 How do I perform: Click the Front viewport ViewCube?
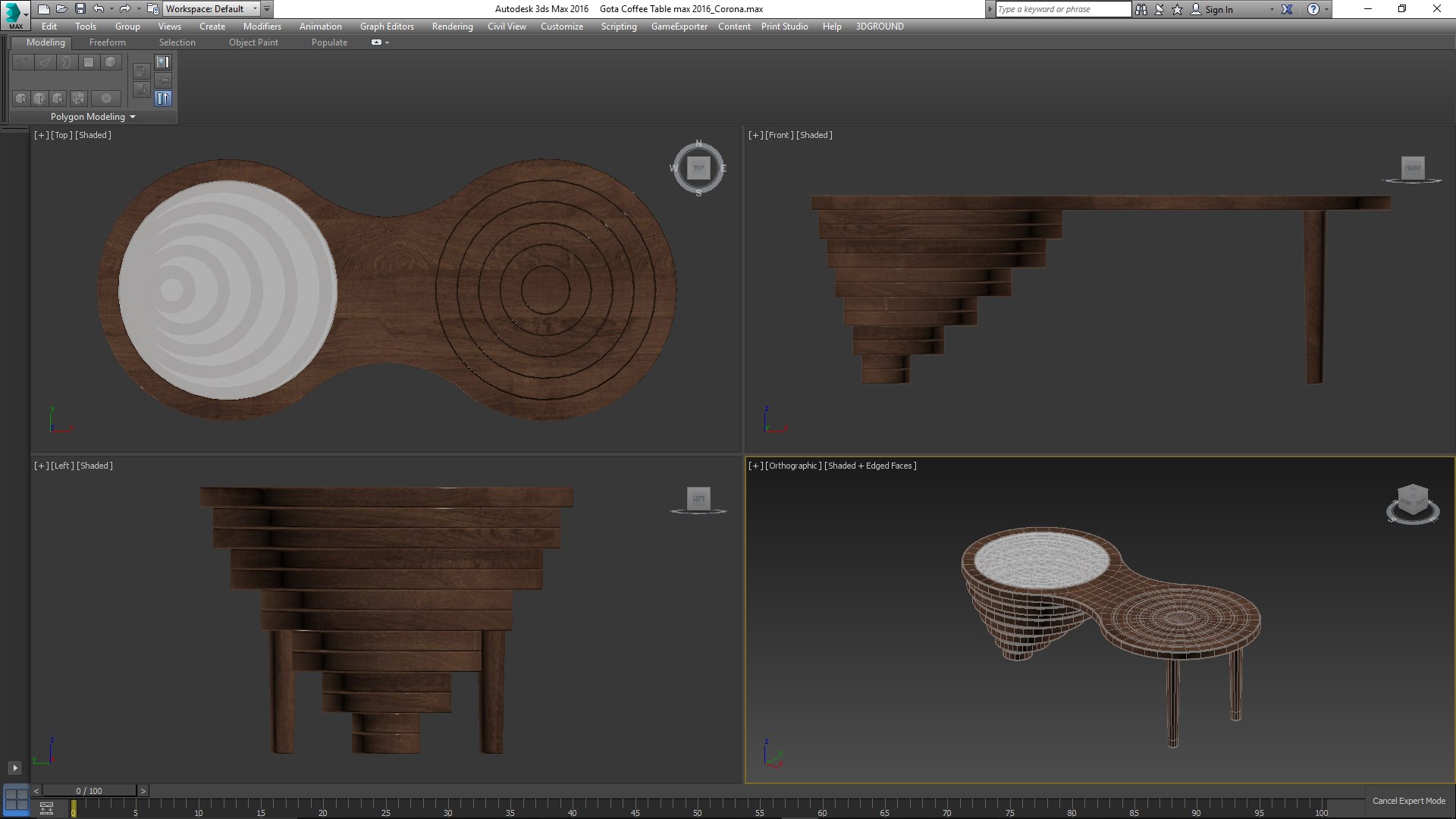(x=1413, y=168)
